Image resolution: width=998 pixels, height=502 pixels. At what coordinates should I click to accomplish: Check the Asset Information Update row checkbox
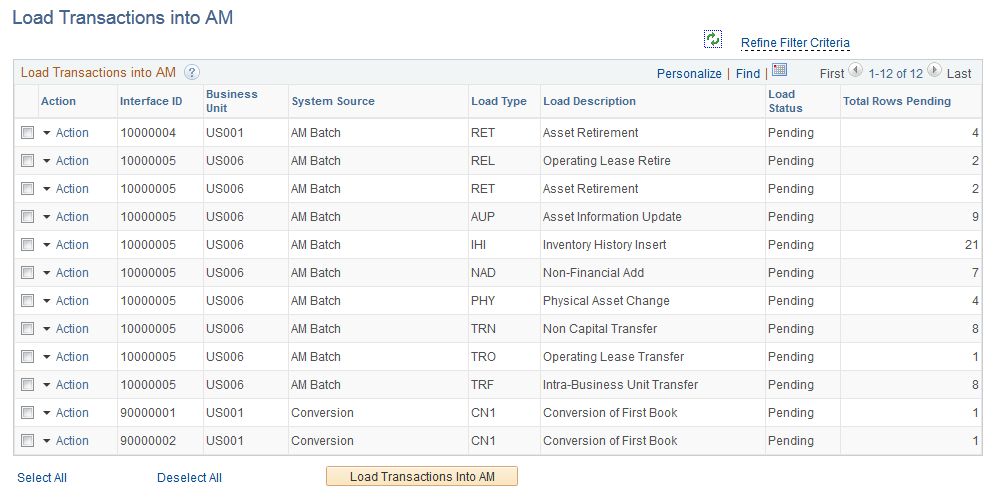[x=27, y=217]
